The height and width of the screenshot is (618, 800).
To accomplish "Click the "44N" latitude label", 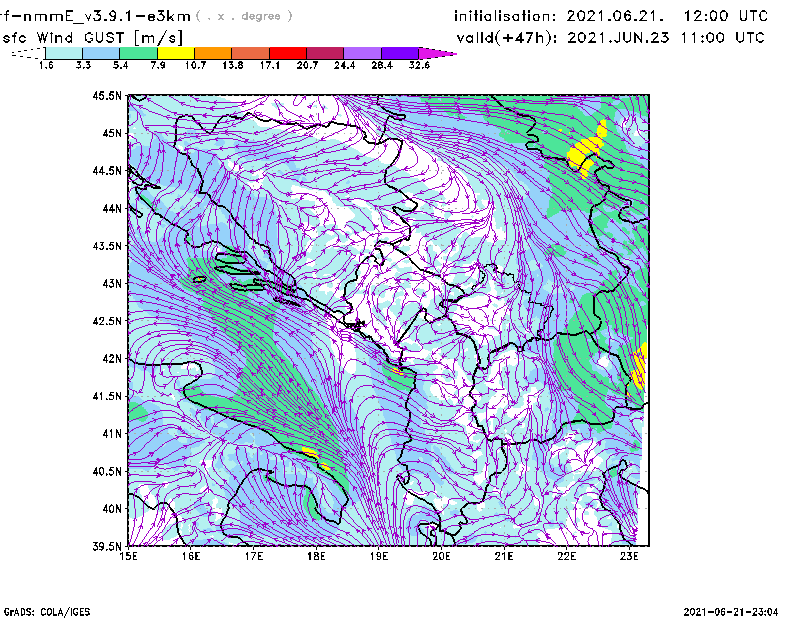I will tap(112, 208).
